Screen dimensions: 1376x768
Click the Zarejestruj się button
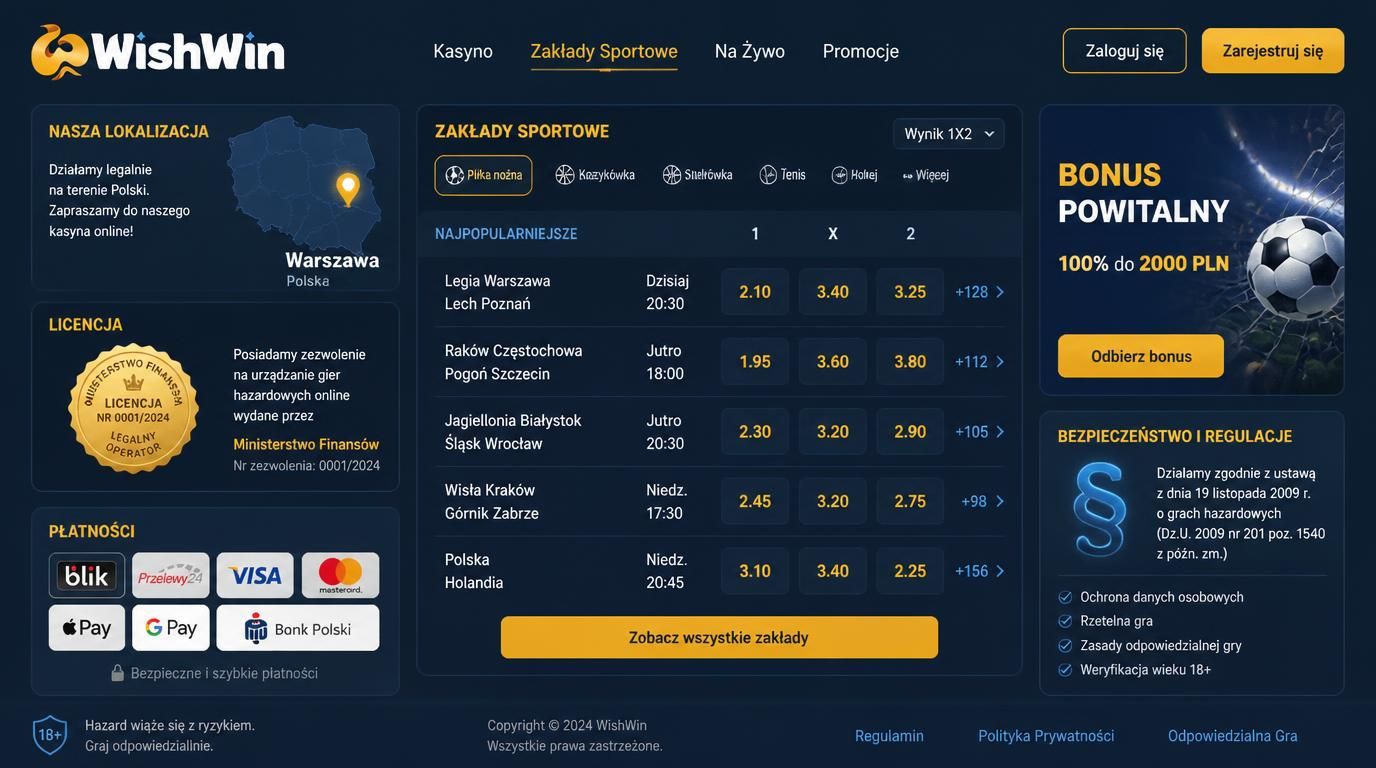coord(1273,51)
